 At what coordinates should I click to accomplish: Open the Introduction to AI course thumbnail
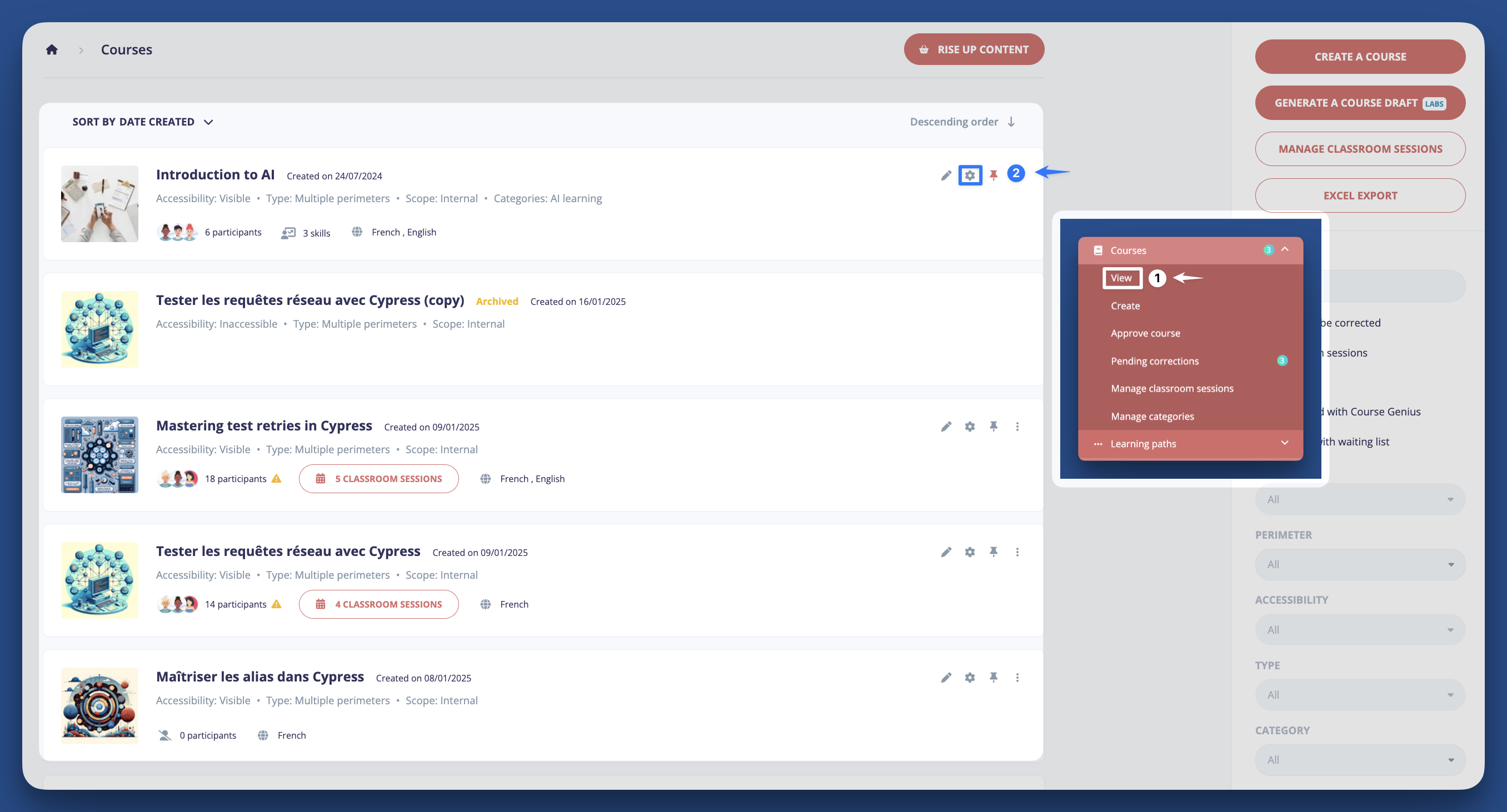(99, 203)
